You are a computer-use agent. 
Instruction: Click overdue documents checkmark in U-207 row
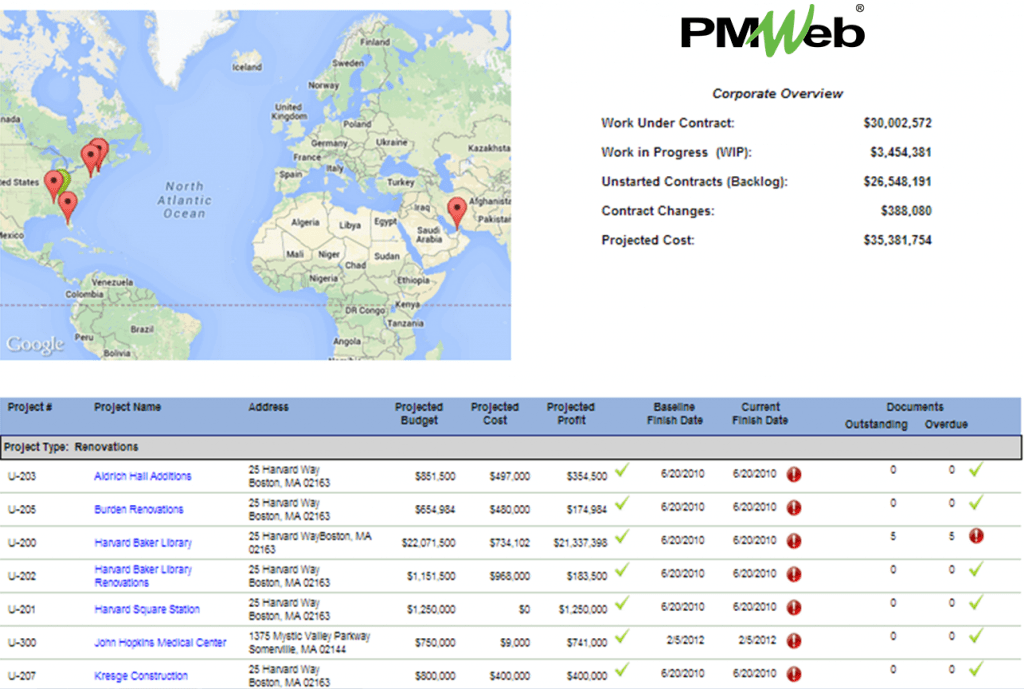(976, 669)
